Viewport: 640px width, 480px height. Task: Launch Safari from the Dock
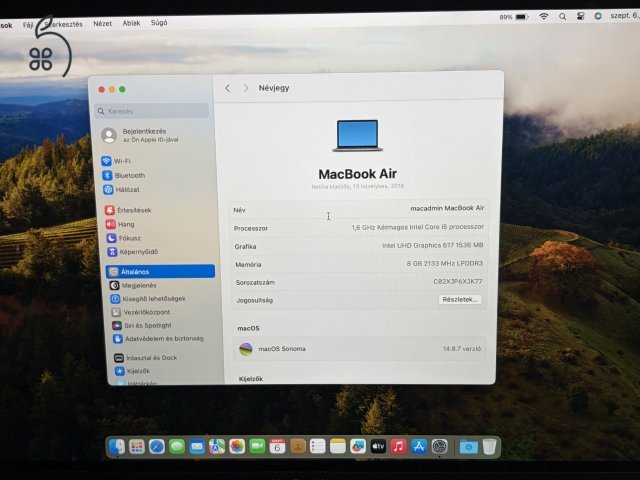pyautogui.click(x=157, y=447)
